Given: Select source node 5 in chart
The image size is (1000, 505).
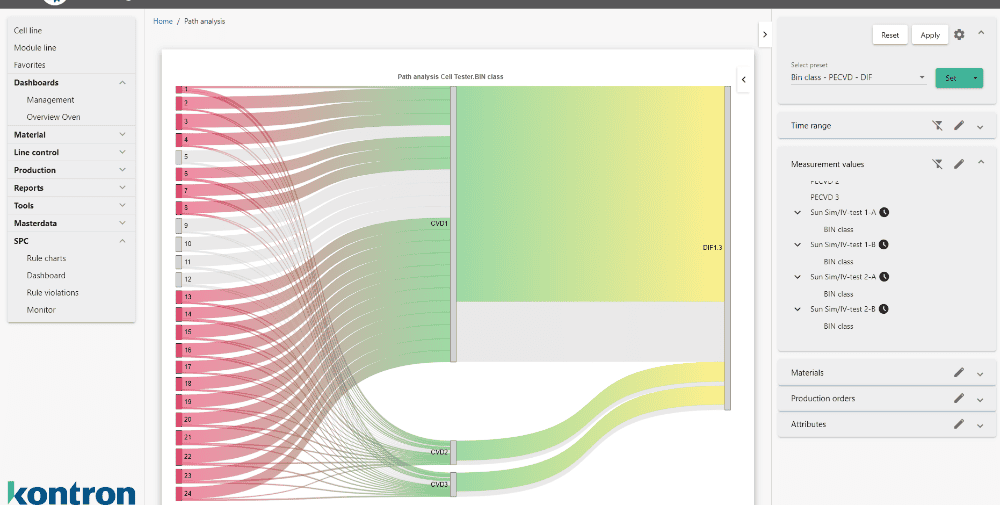Looking at the screenshot, I should 179,156.
